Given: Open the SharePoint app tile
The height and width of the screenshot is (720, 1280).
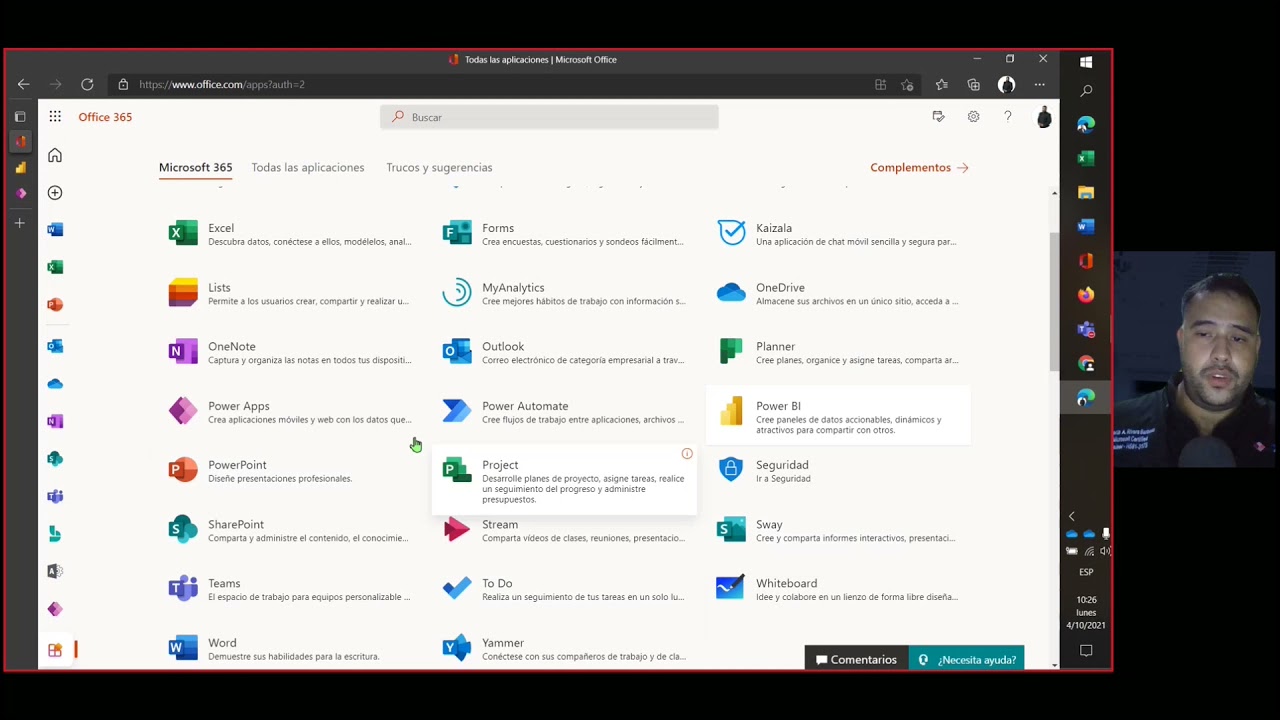Looking at the screenshot, I should point(290,530).
